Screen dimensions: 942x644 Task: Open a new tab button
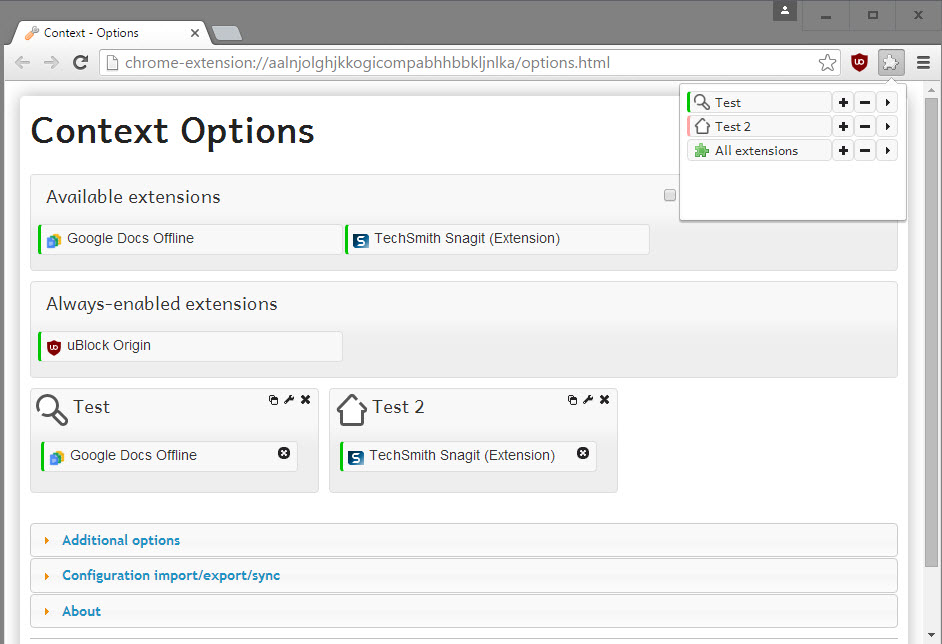point(227,33)
